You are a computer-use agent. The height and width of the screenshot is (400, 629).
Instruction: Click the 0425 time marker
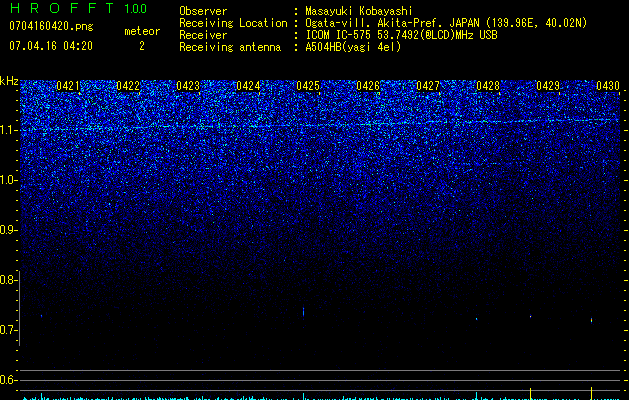[308, 86]
